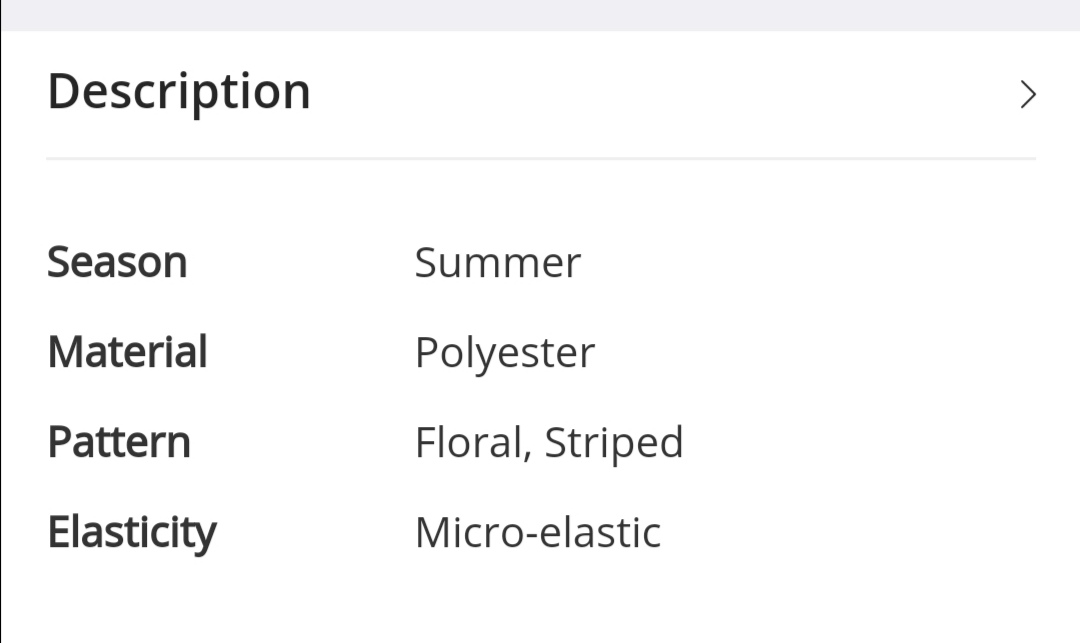Click the capital S in Summer
Image resolution: width=1080 pixels, height=643 pixels.
click(x=426, y=263)
